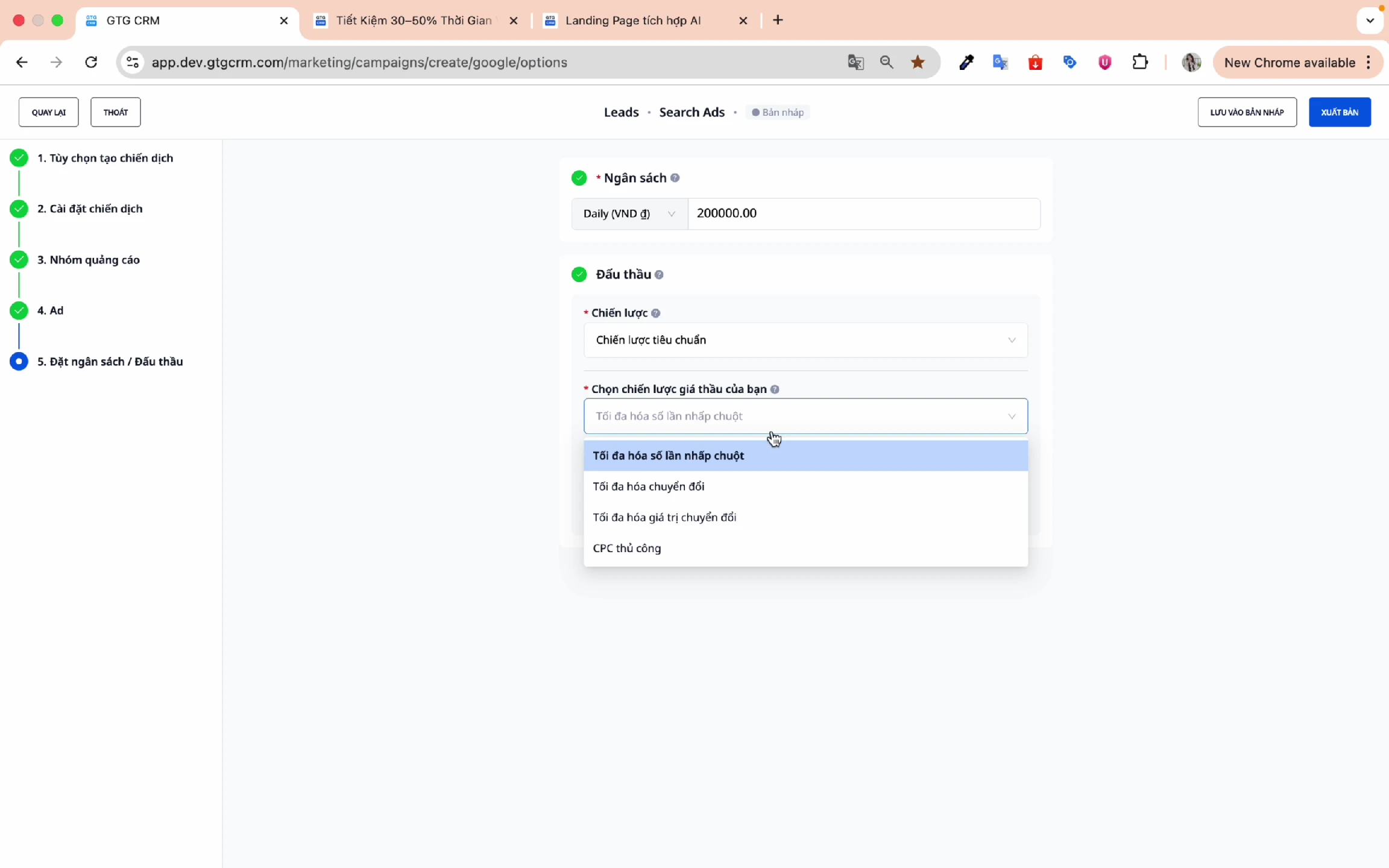Go to step 1 Tùy chọn tạo chiến dịch
Viewport: 1389px width, 868px height.
point(105,158)
